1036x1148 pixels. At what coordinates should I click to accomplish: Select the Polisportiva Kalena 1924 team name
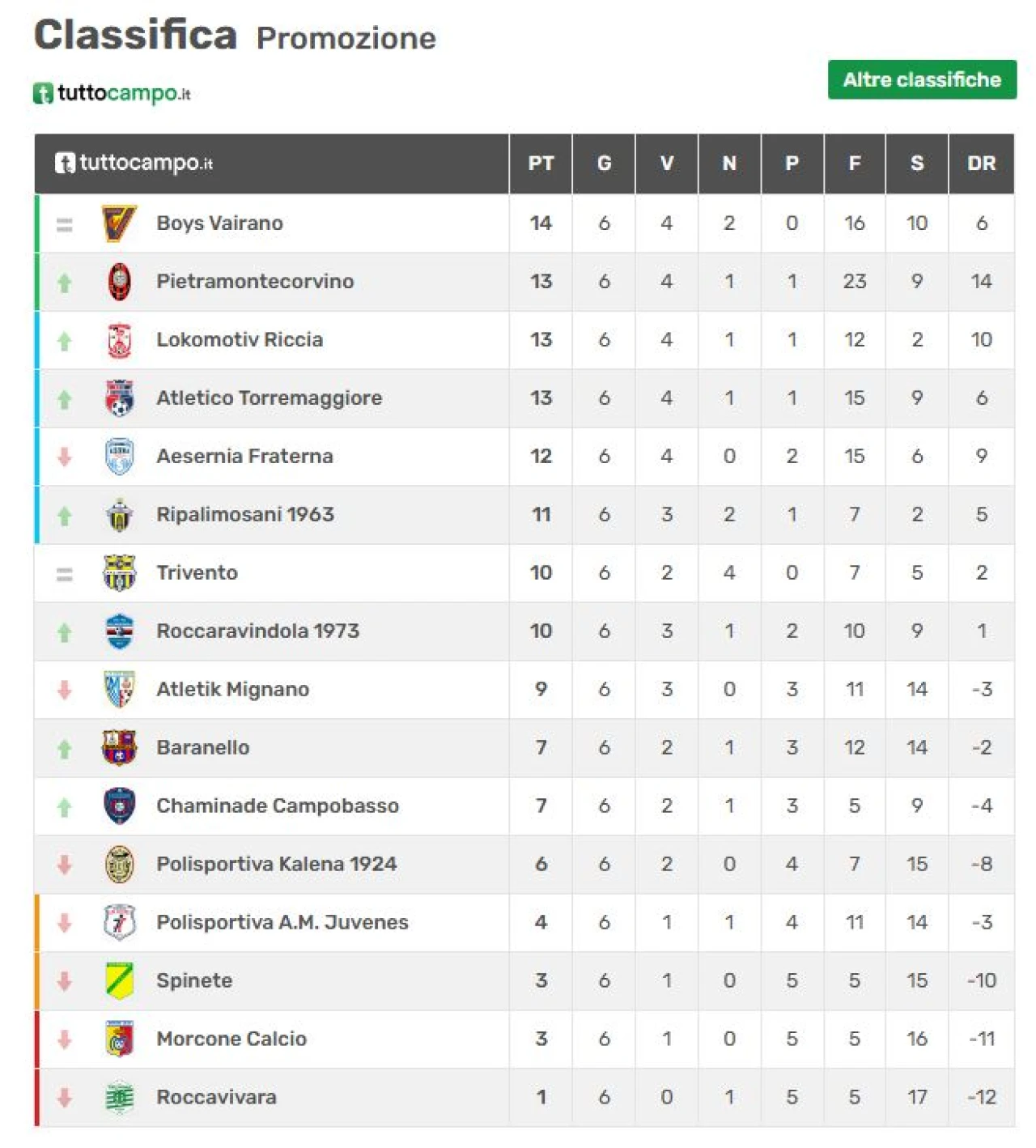click(276, 865)
